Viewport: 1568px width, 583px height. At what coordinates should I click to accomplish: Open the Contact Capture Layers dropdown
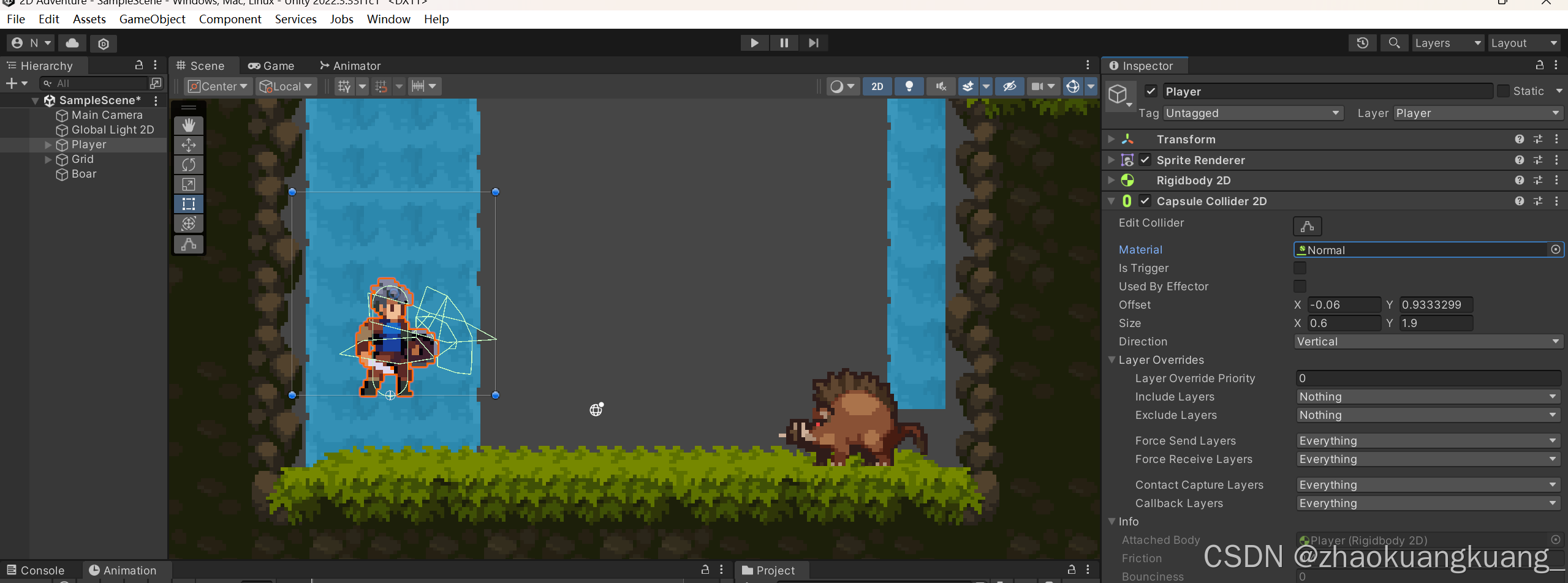coord(1428,484)
